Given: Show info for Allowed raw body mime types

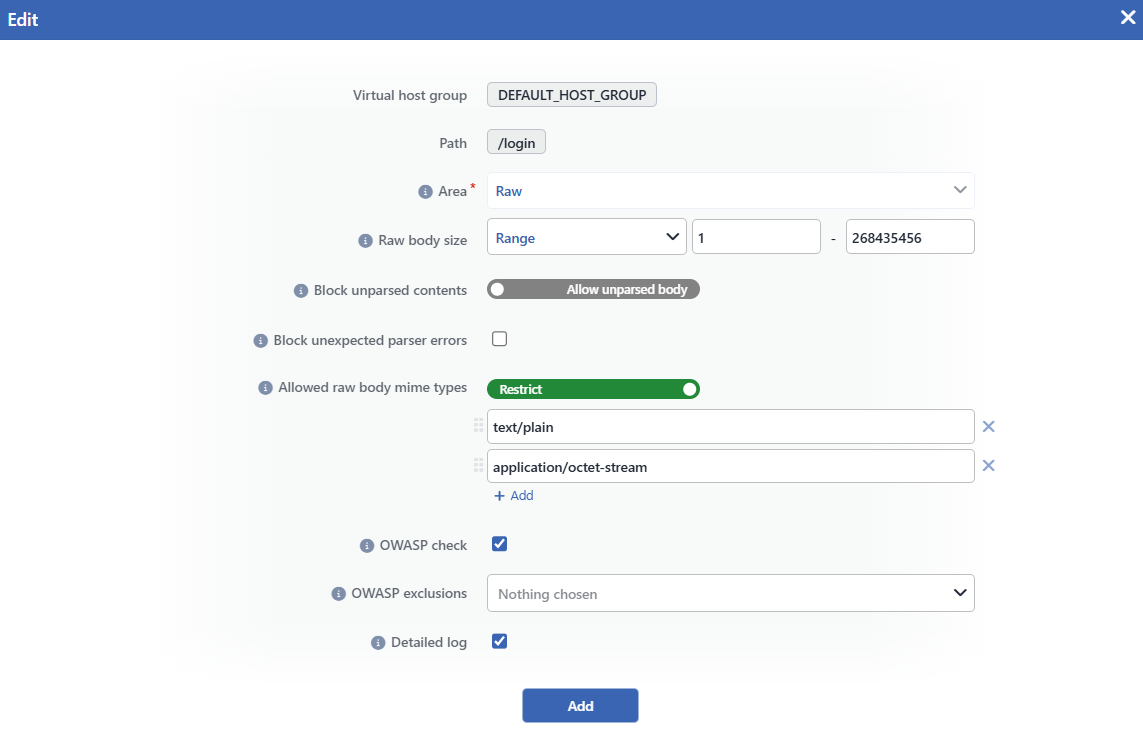Looking at the screenshot, I should [265, 388].
